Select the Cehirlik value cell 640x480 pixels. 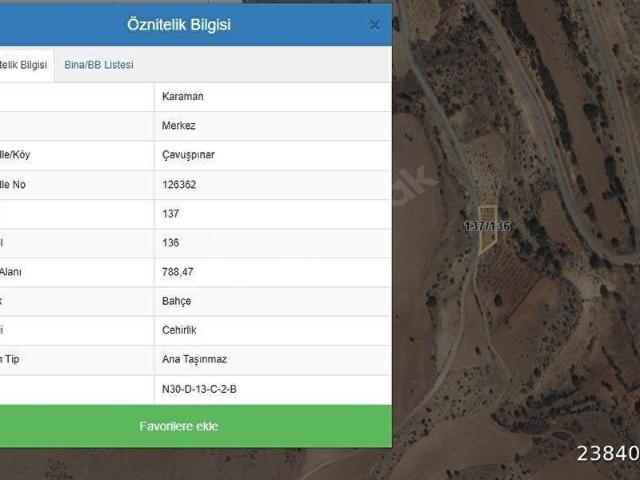[x=273, y=330]
